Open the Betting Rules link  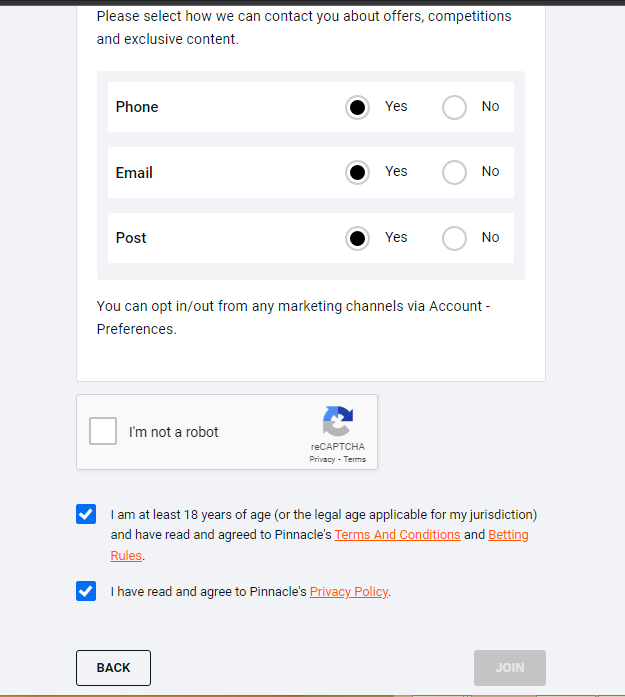pos(508,535)
